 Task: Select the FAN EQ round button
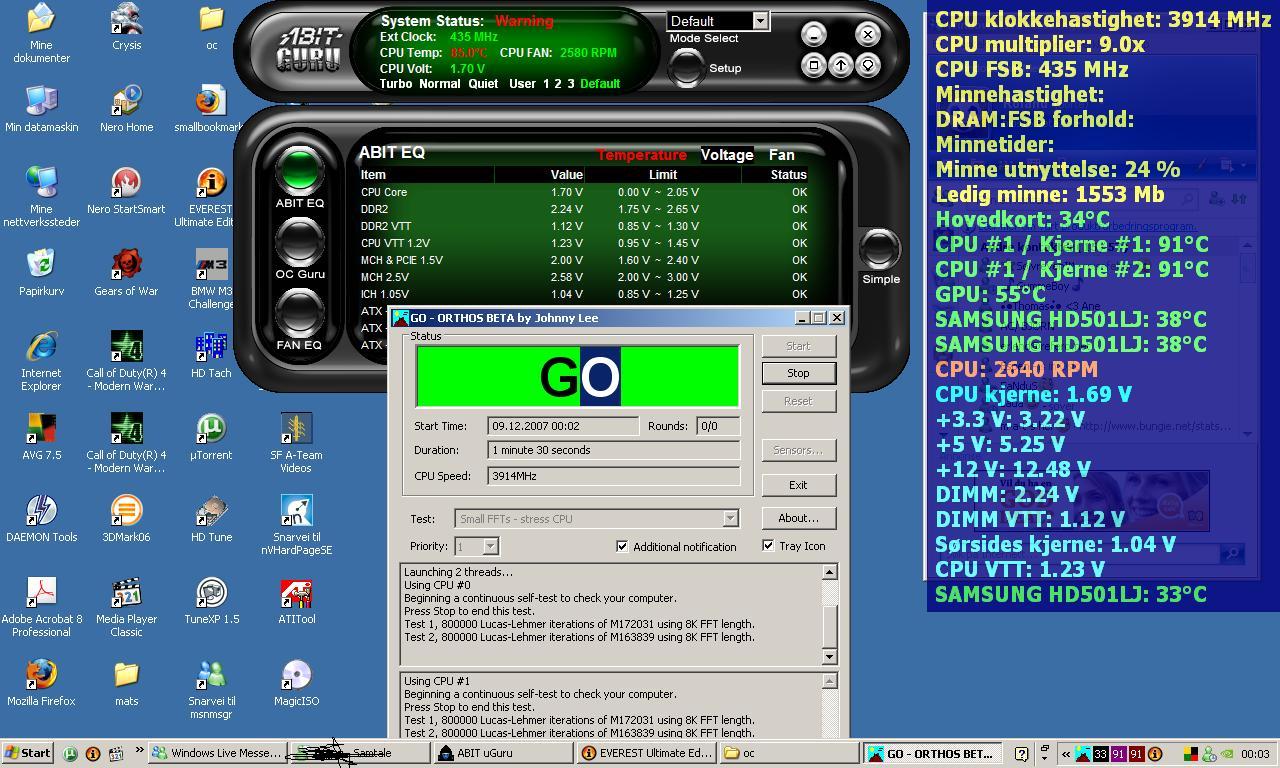pos(299,312)
